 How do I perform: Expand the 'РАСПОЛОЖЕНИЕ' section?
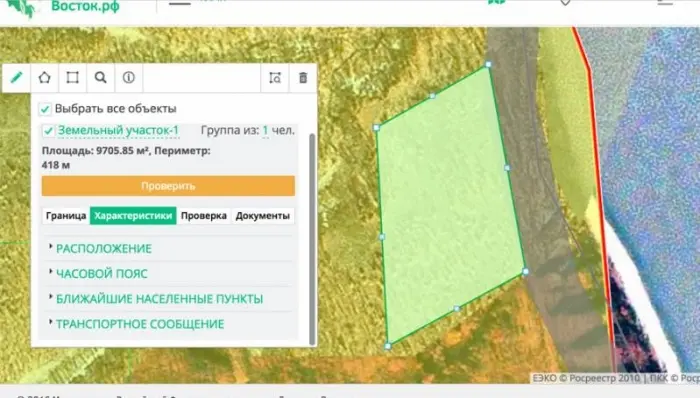pos(104,249)
